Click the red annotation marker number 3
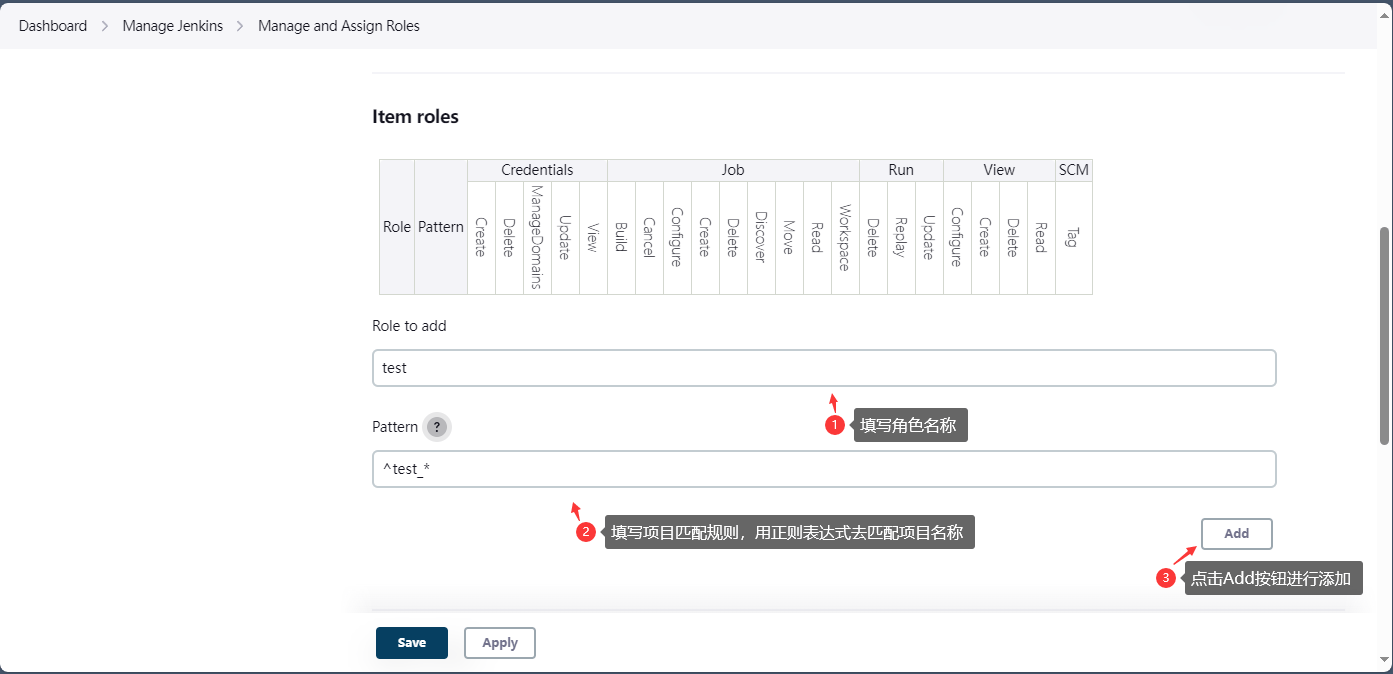1393x674 pixels. point(1165,578)
